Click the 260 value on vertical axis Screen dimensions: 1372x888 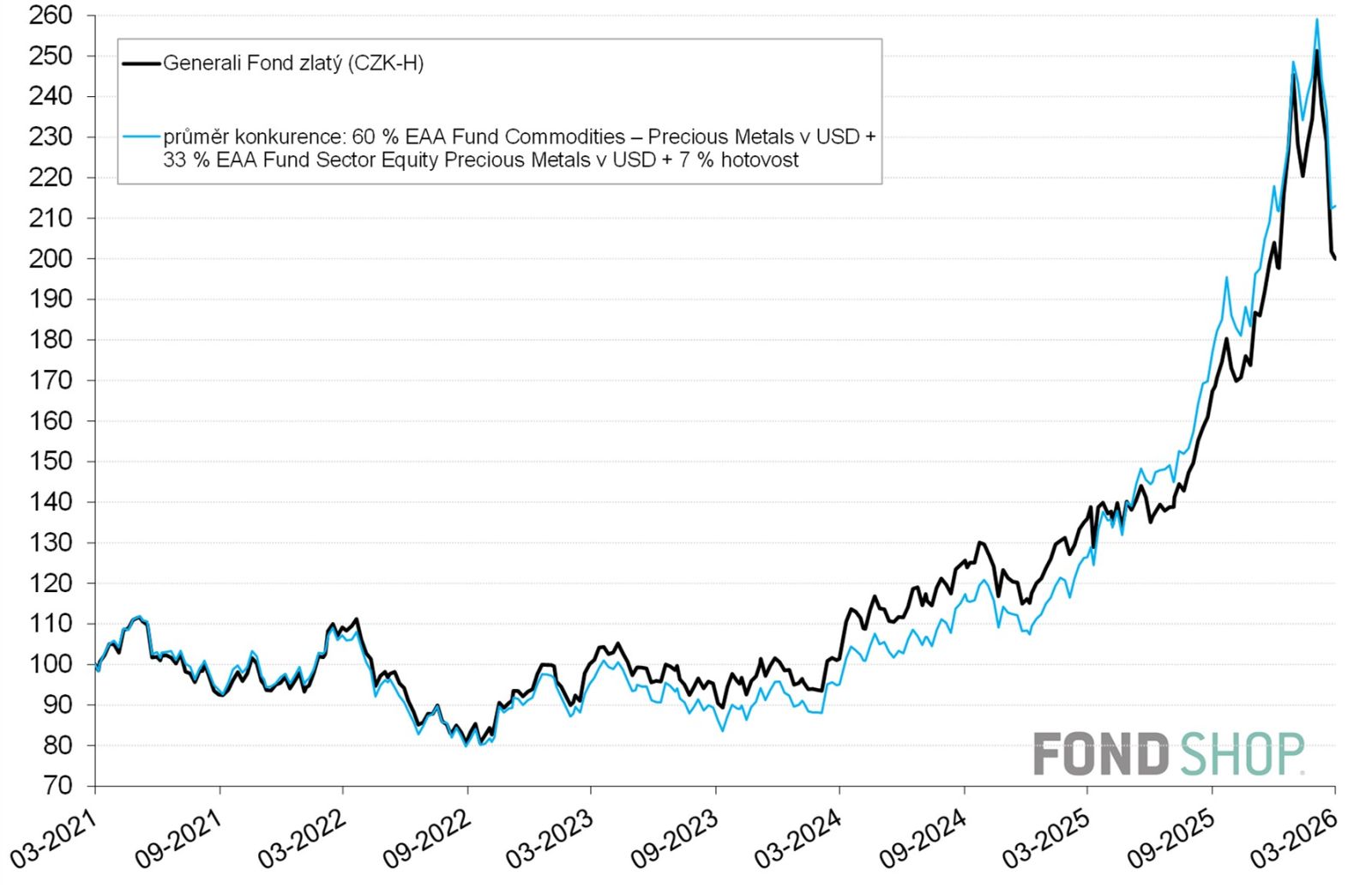[x=51, y=15]
